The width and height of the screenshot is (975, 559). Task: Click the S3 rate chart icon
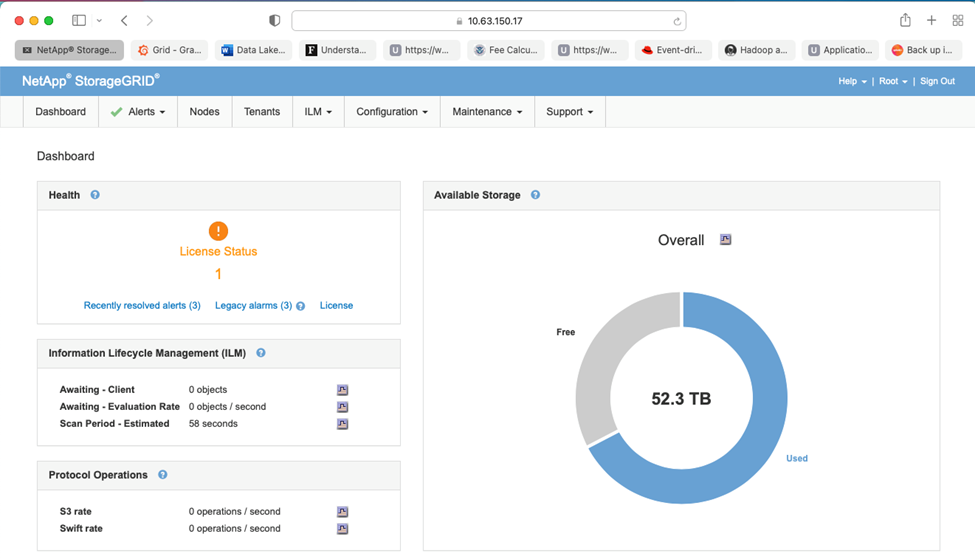point(342,512)
